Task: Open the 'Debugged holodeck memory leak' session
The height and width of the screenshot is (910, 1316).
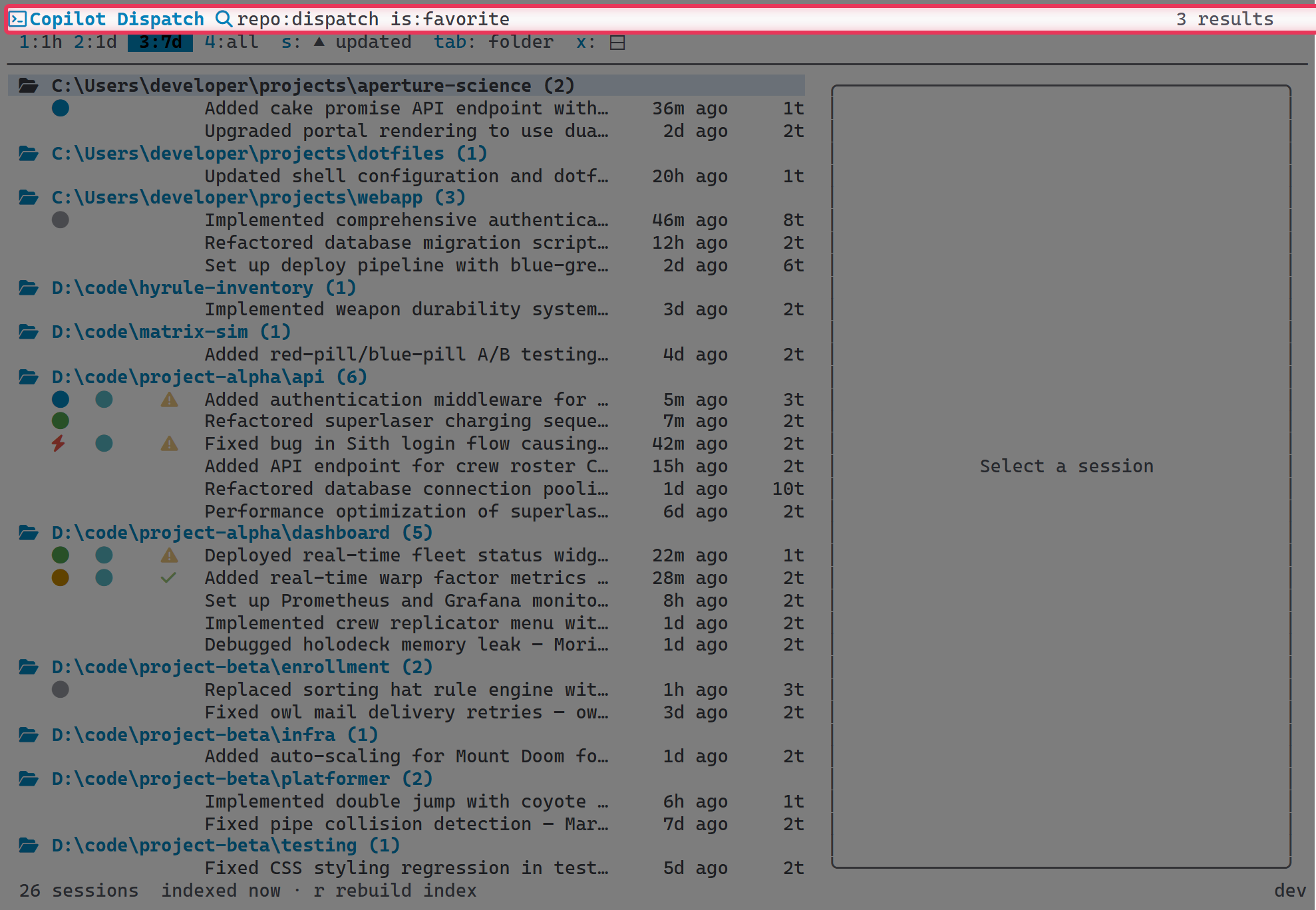Action: 407,644
